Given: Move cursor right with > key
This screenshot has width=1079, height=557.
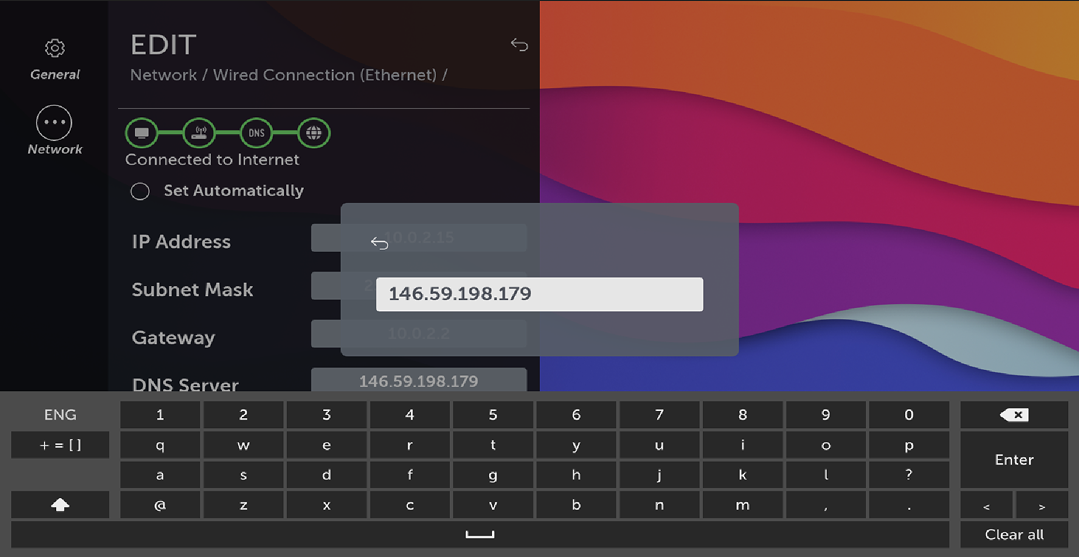Looking at the screenshot, I should (1041, 506).
